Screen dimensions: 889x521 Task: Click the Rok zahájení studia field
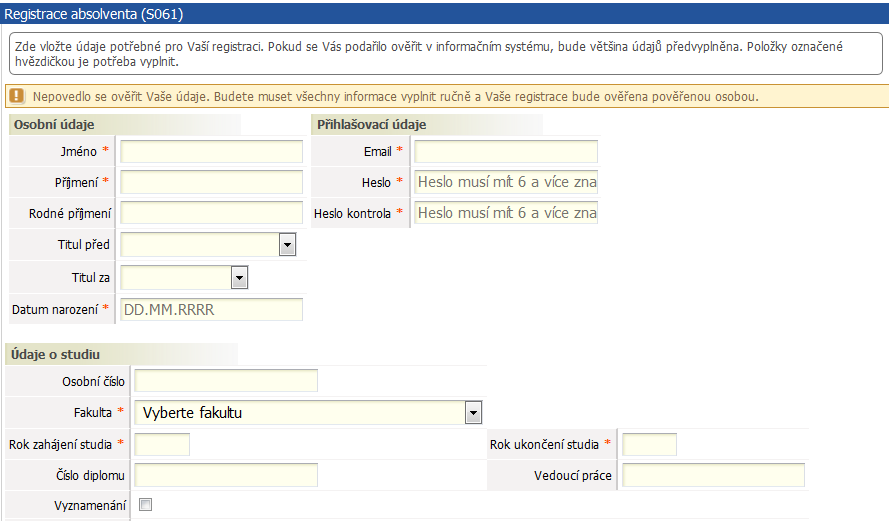(x=162, y=444)
